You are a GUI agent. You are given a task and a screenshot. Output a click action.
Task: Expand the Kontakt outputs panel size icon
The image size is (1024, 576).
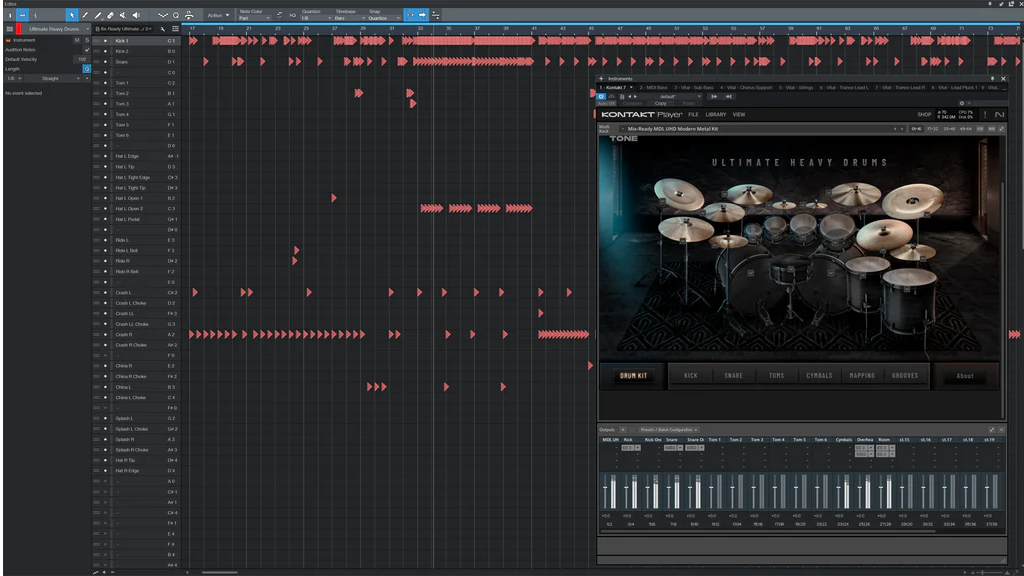click(x=992, y=430)
